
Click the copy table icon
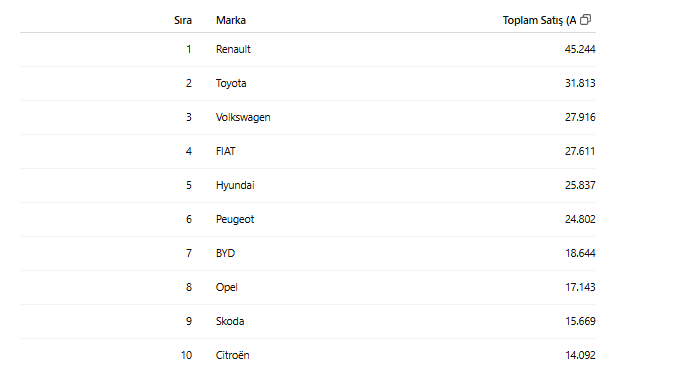(585, 19)
